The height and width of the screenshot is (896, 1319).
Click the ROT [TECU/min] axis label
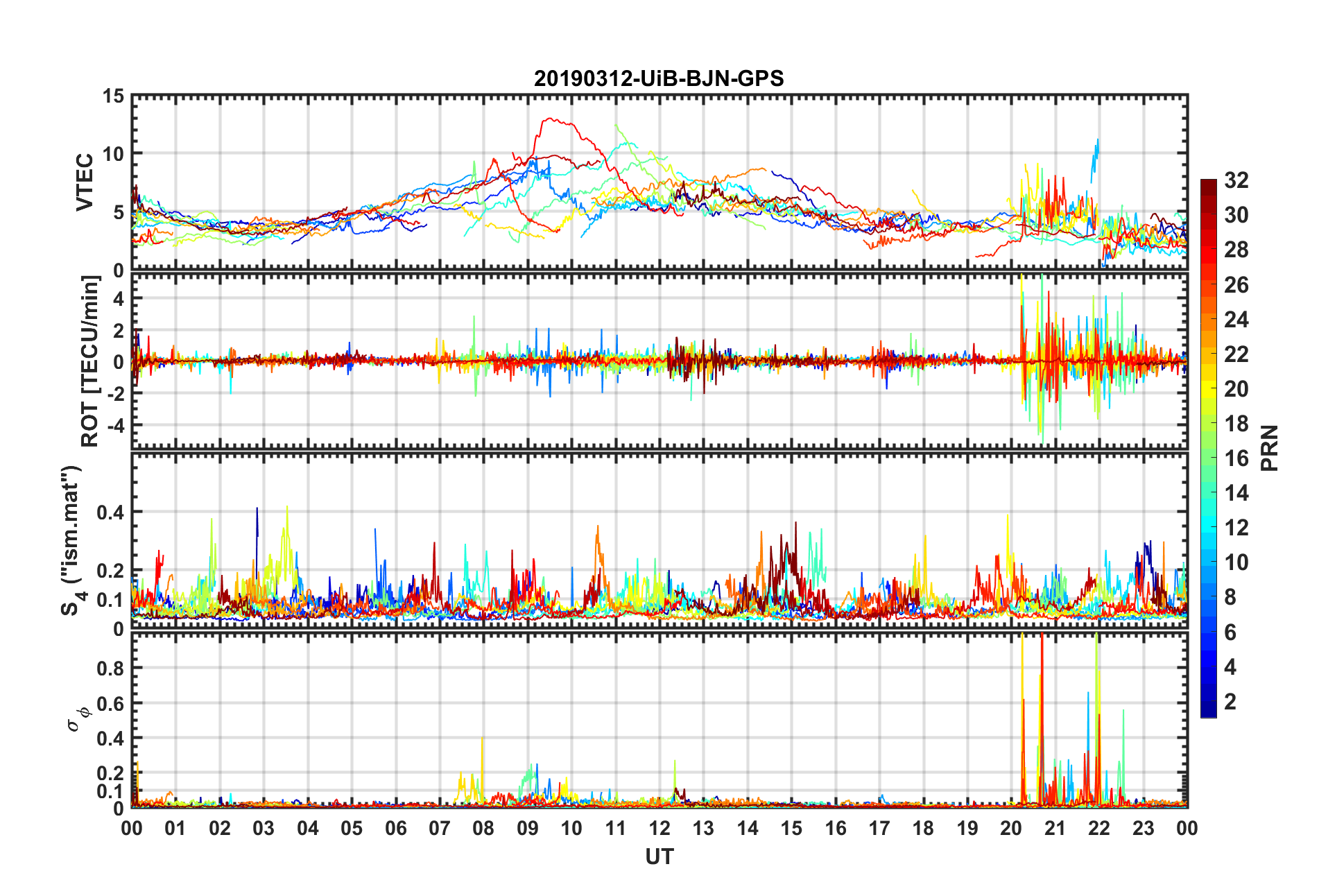pyautogui.click(x=90, y=361)
